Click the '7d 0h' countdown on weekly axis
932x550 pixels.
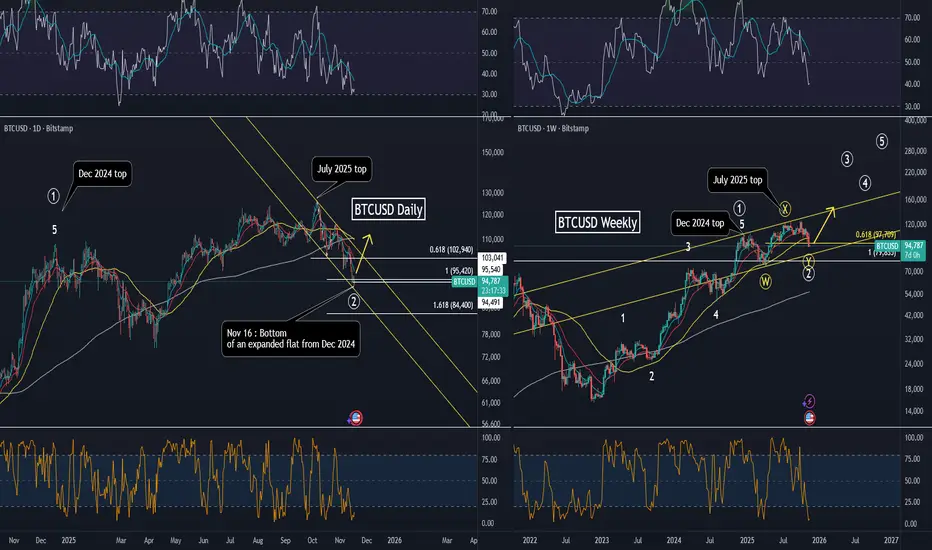click(913, 255)
